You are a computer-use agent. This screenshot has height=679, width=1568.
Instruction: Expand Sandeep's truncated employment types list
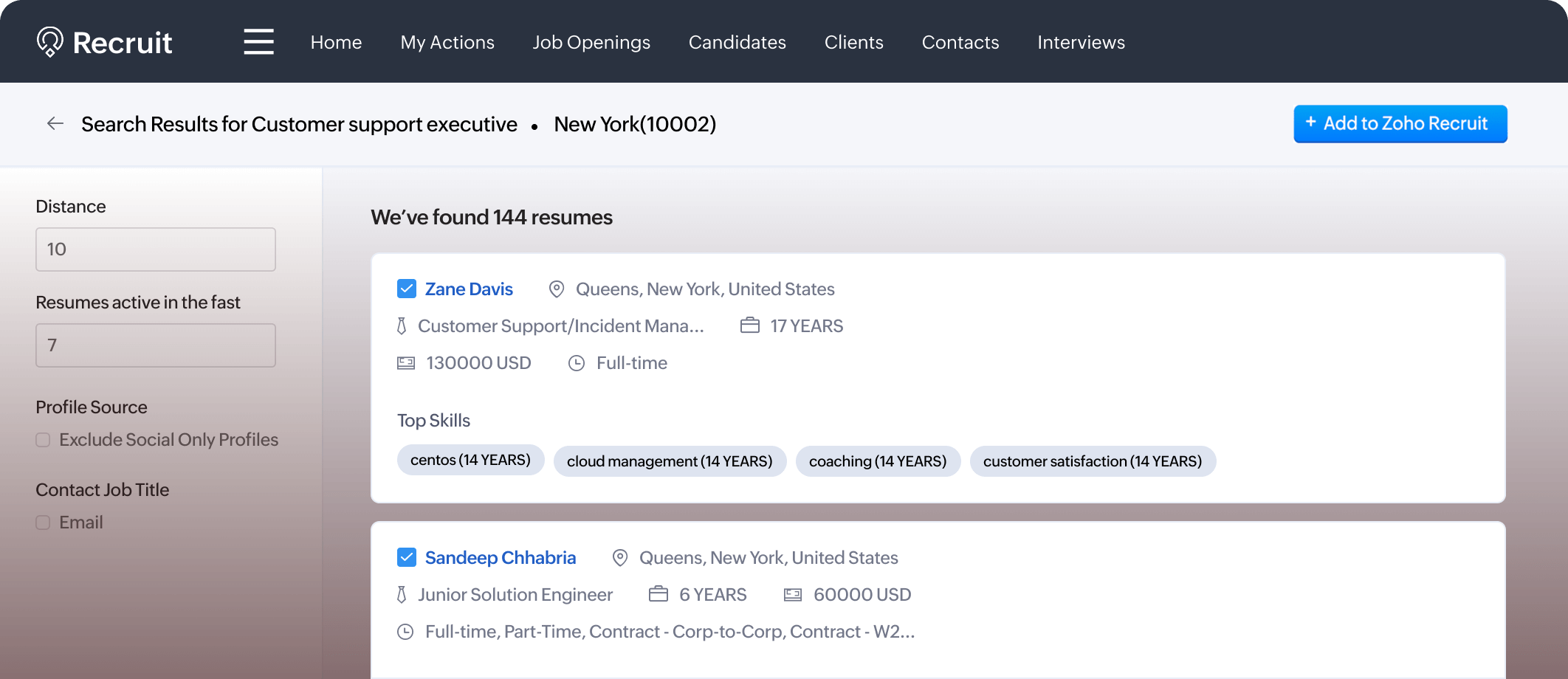(670, 631)
